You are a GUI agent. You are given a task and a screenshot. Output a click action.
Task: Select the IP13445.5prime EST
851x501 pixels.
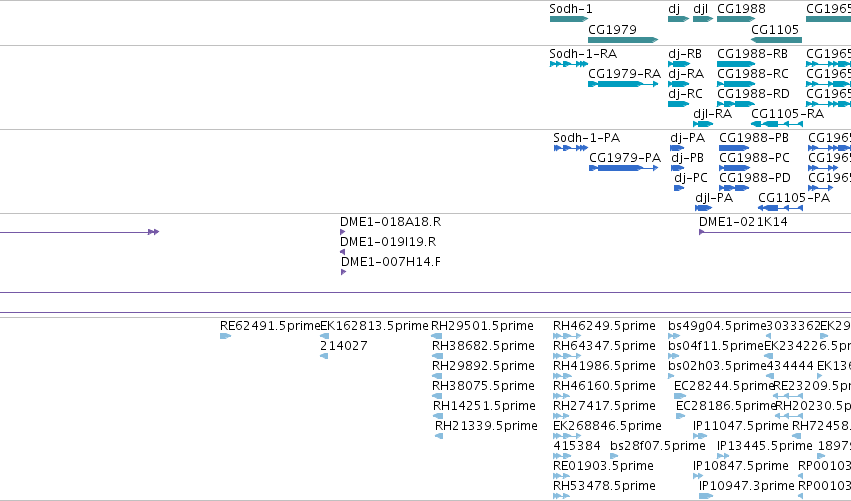[723, 457]
